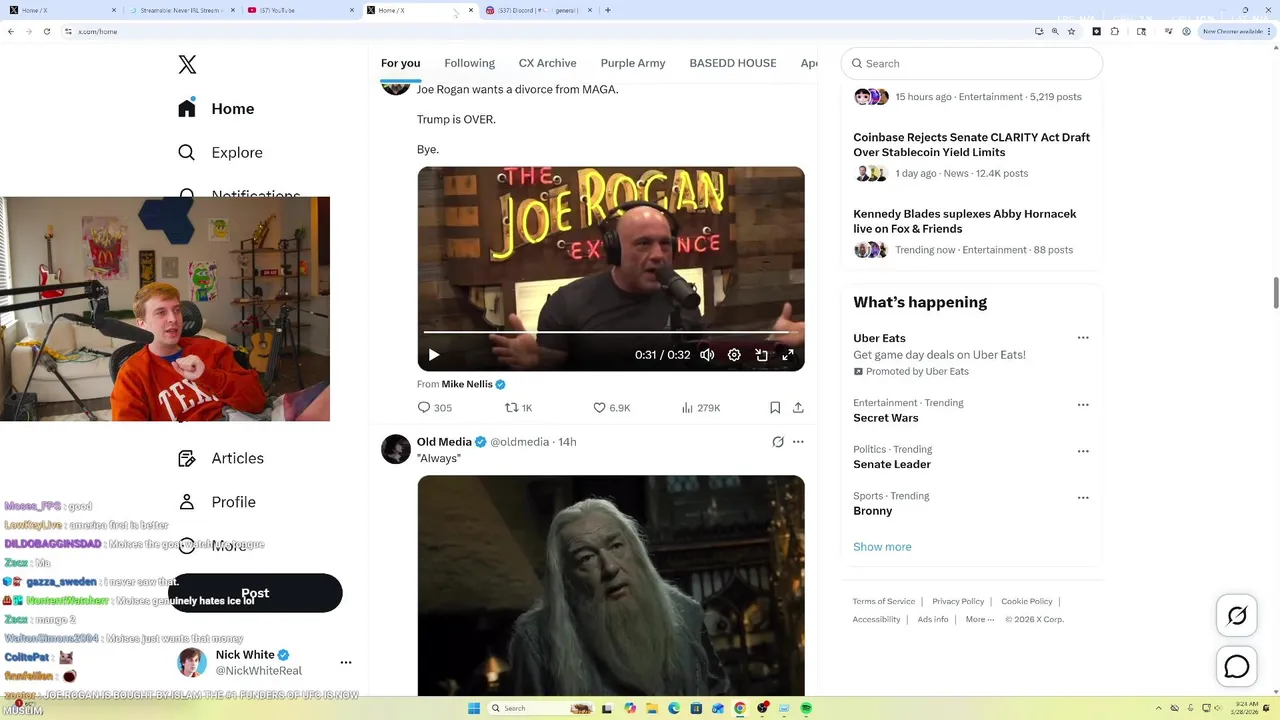The width and height of the screenshot is (1280, 720).
Task: Open the Grok floating button
Action: tap(1237, 616)
